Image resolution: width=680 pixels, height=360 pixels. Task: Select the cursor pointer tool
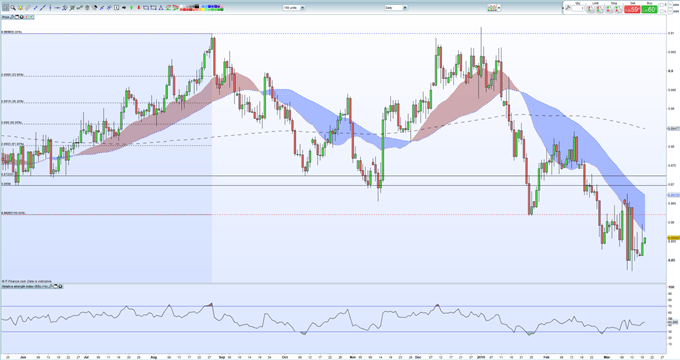(x=6, y=8)
